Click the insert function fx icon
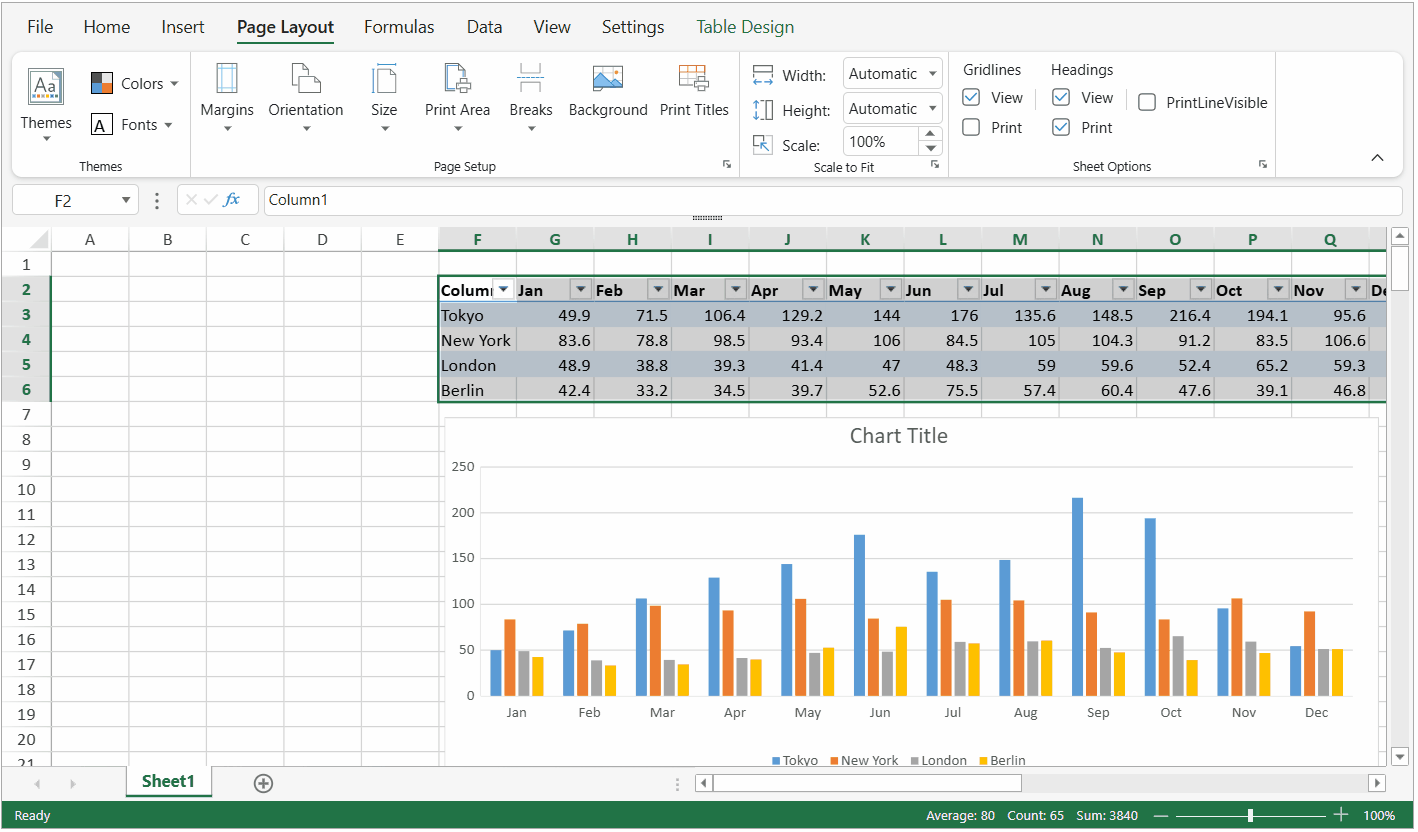Screen dimensions: 1418x832 click(232, 200)
